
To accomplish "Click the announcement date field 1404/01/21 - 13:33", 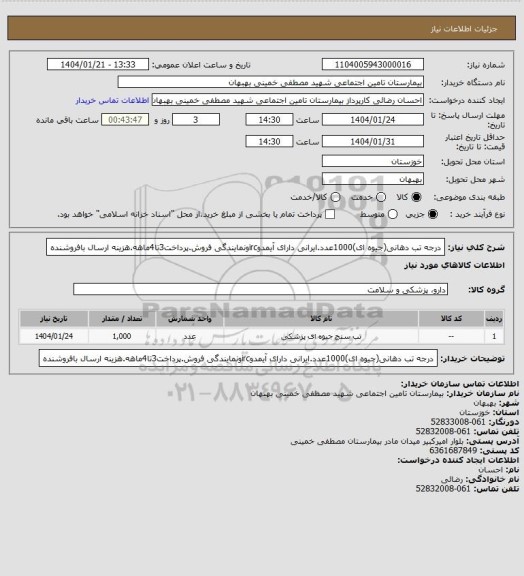I will pos(98,65).
